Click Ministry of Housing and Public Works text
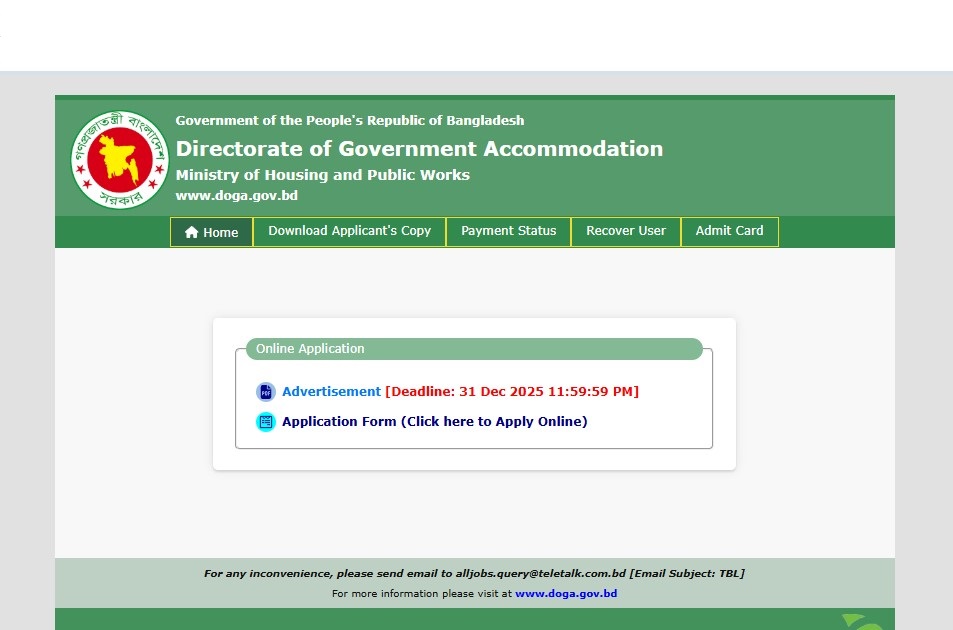953x630 pixels. coord(322,175)
